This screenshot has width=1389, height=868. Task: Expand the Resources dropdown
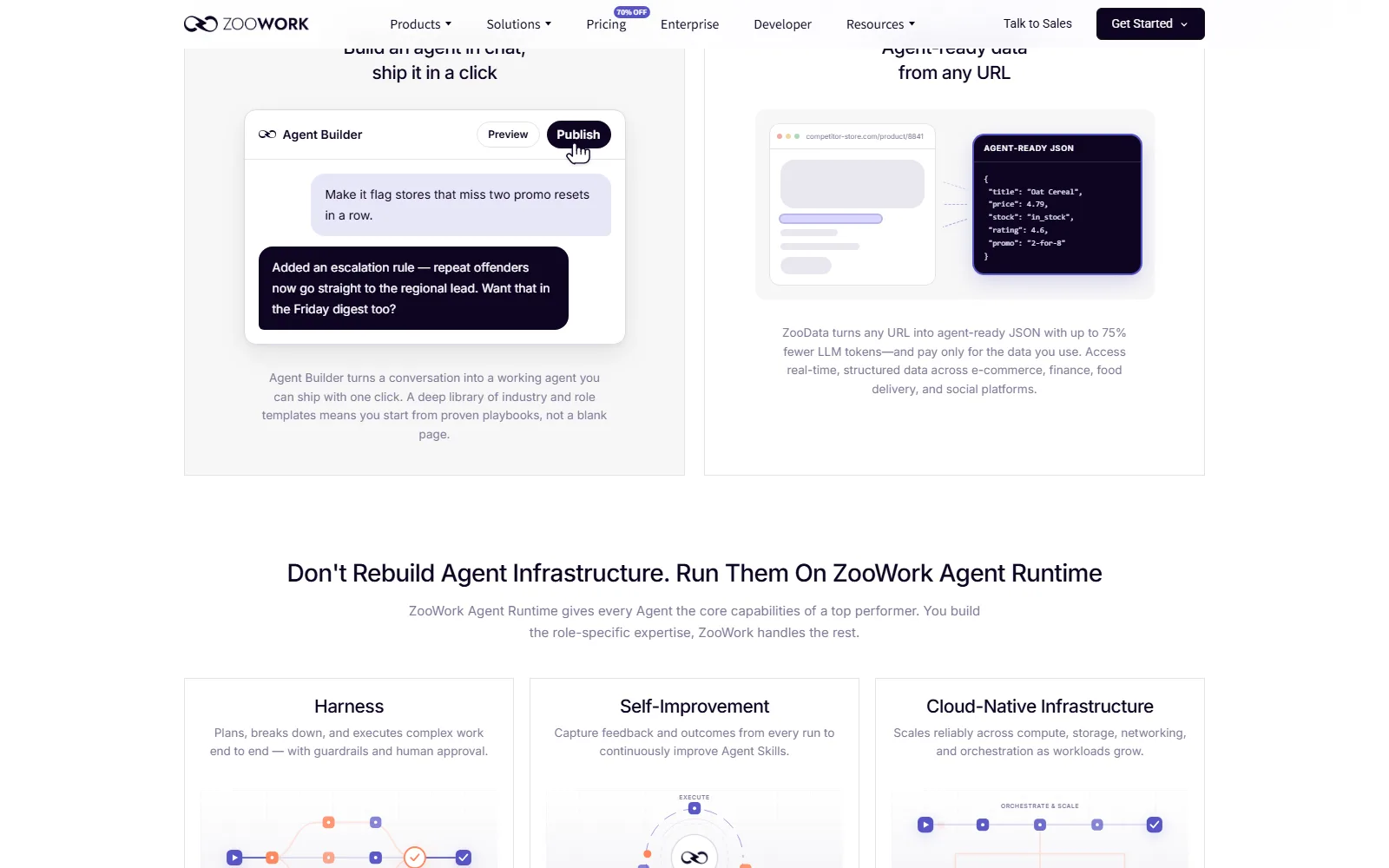coord(880,24)
